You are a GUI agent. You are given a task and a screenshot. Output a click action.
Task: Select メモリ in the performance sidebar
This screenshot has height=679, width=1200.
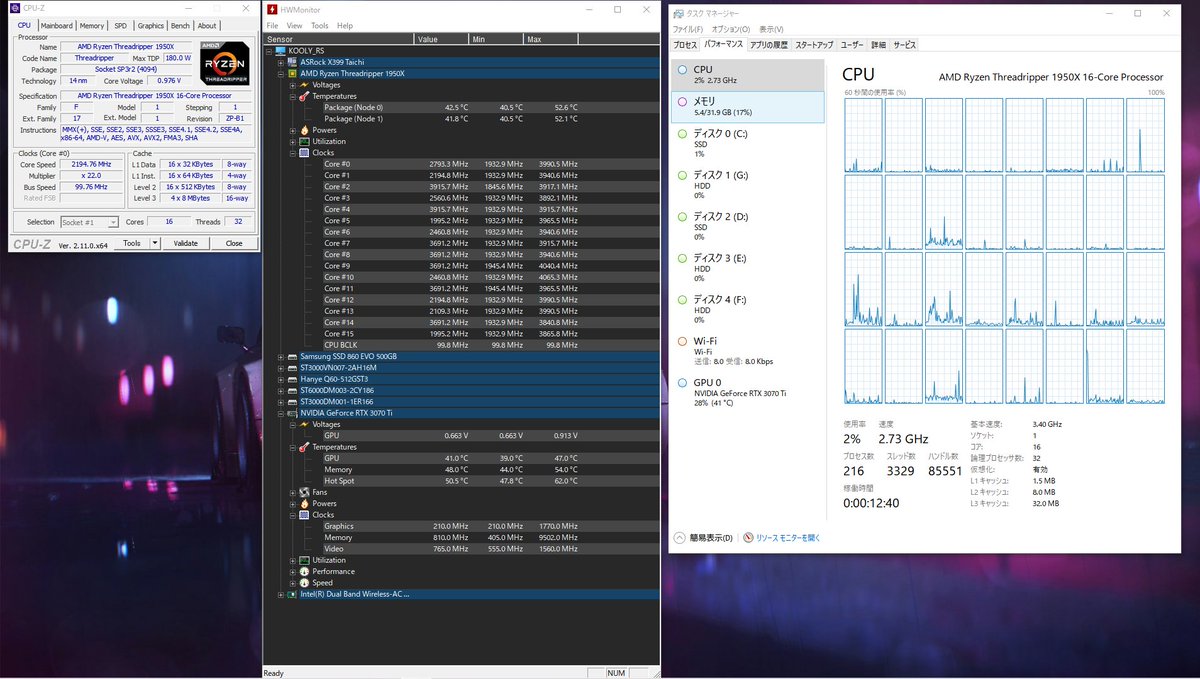[x=748, y=107]
